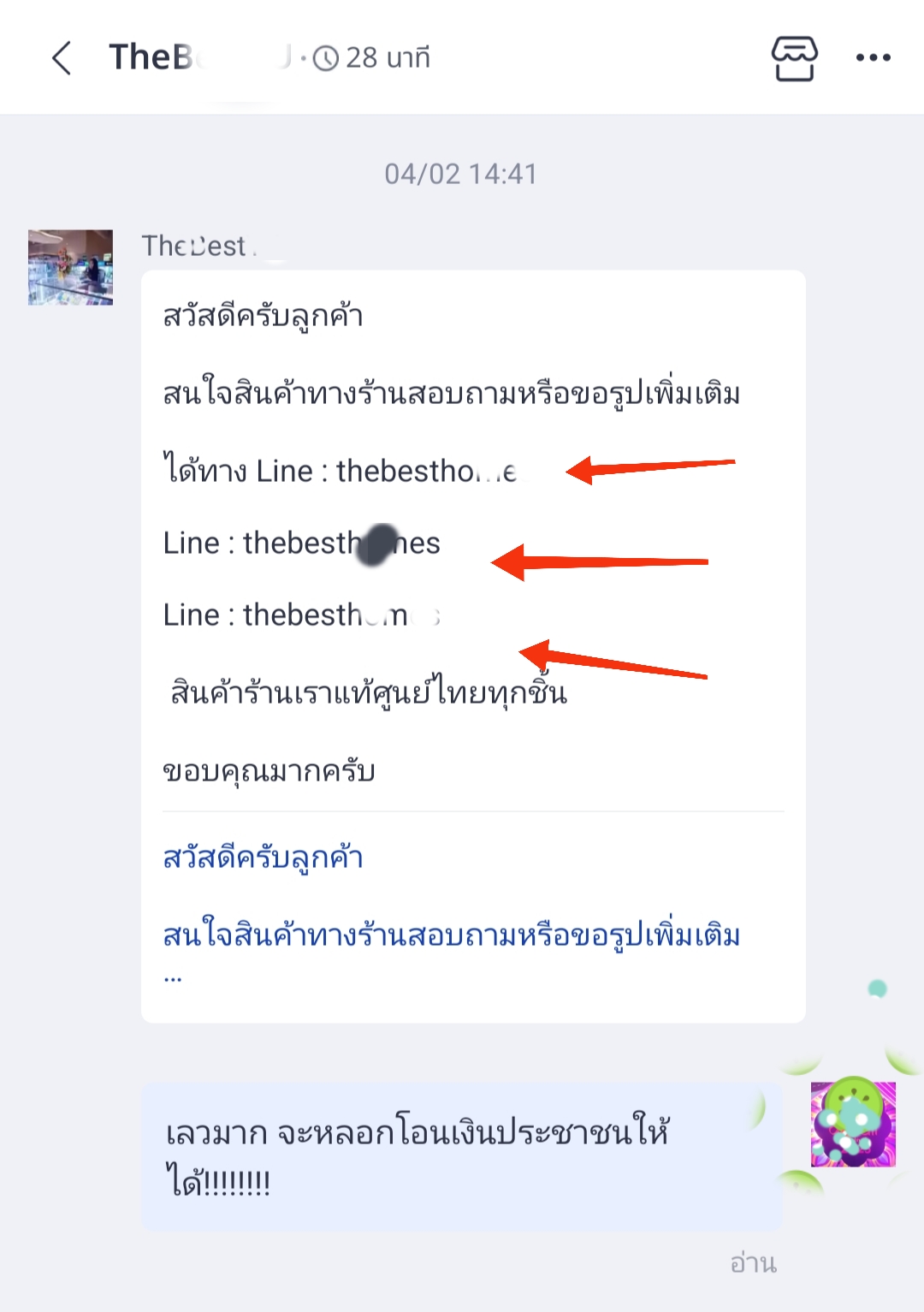The height and width of the screenshot is (1312, 924).
Task: Tap the clock icon beside 28 นาที
Action: click(x=326, y=58)
